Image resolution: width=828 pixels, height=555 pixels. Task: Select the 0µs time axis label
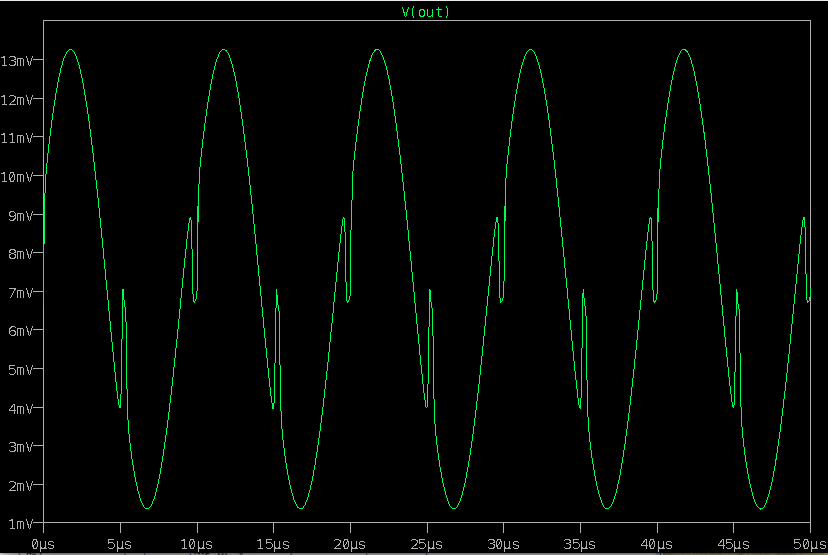tap(43, 544)
